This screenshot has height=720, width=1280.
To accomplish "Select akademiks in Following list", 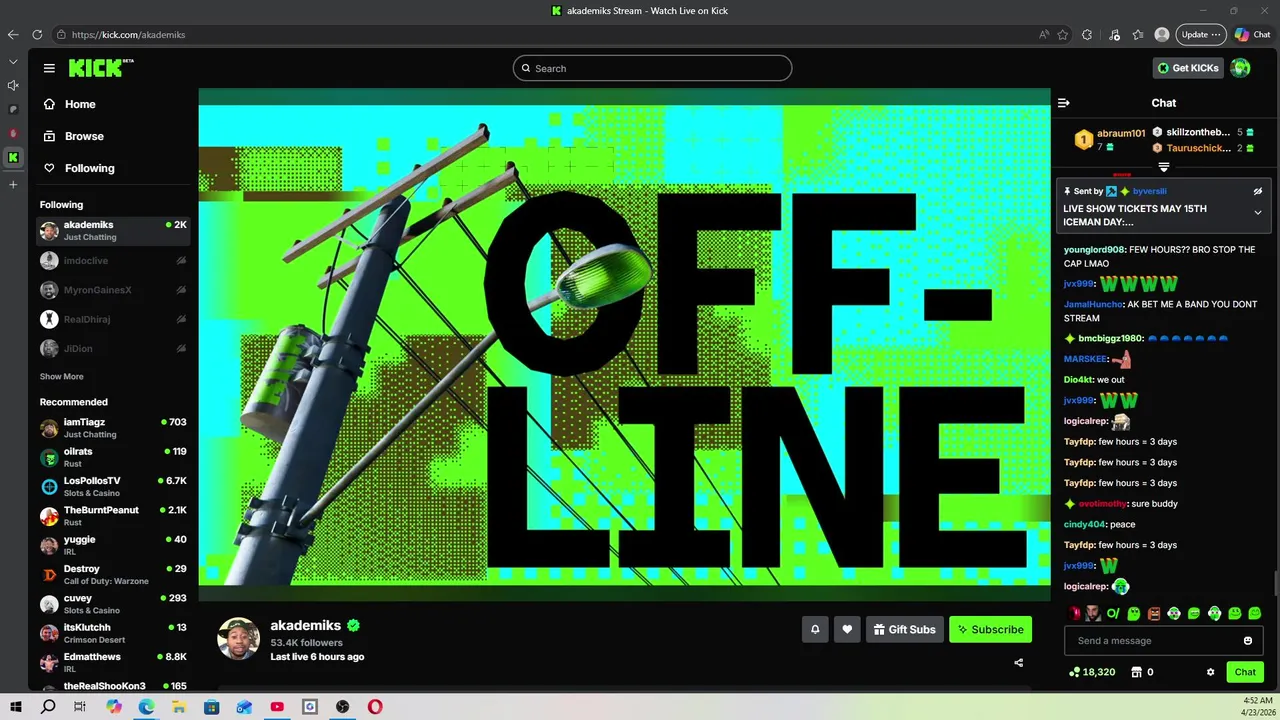I will (113, 230).
